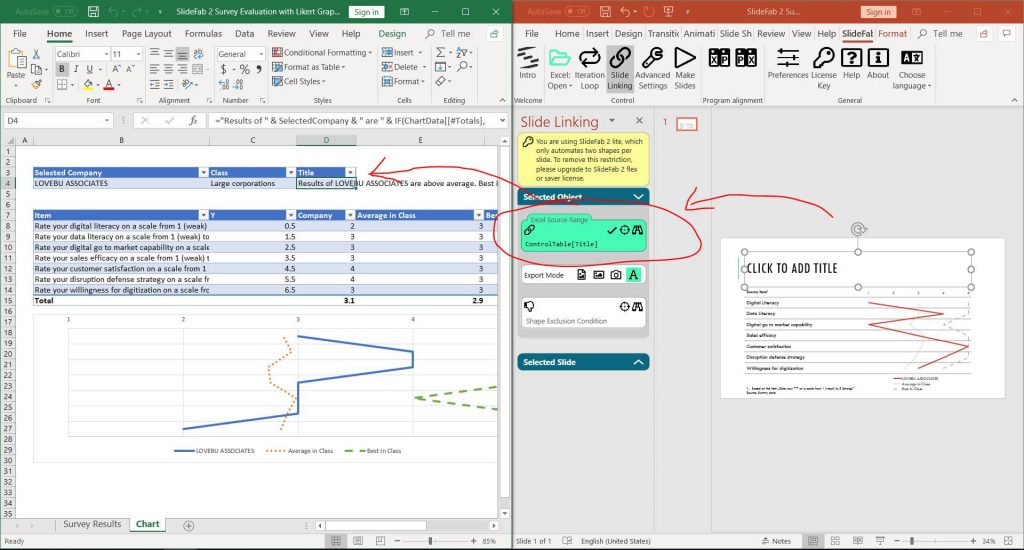Viewport: 1024px width, 550px height.
Task: Open the Excel Data tab
Action: click(x=244, y=33)
